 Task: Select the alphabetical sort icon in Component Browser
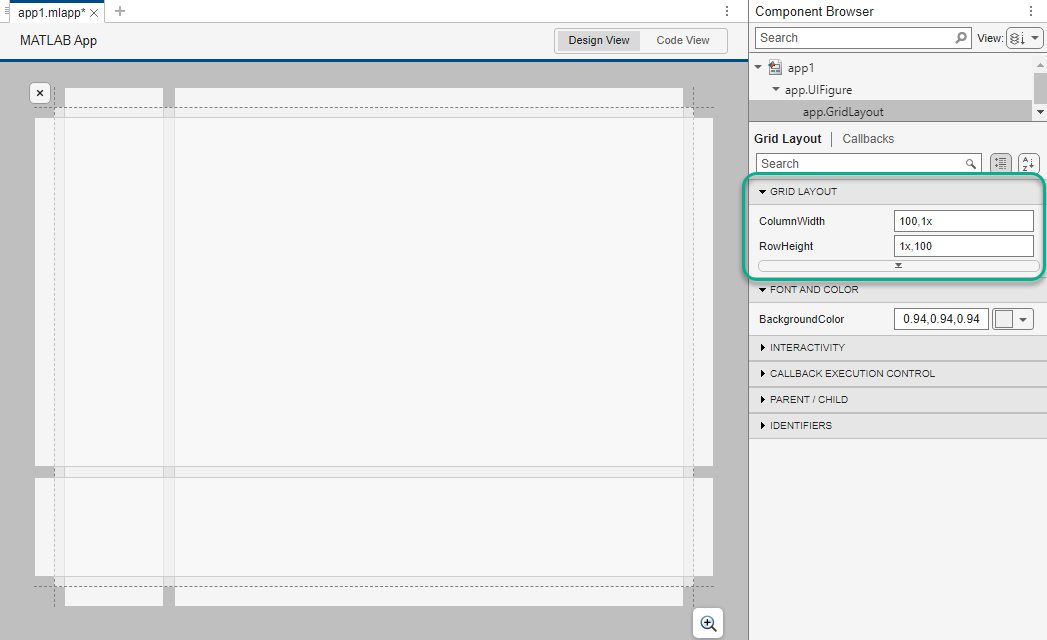(x=1028, y=163)
